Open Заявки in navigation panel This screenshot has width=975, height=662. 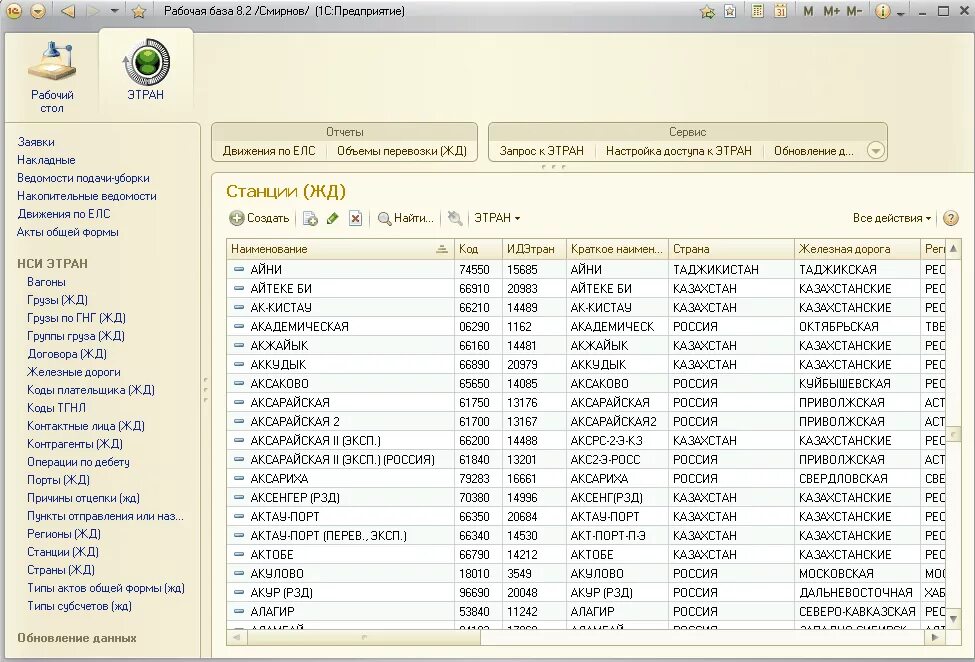[x=36, y=142]
